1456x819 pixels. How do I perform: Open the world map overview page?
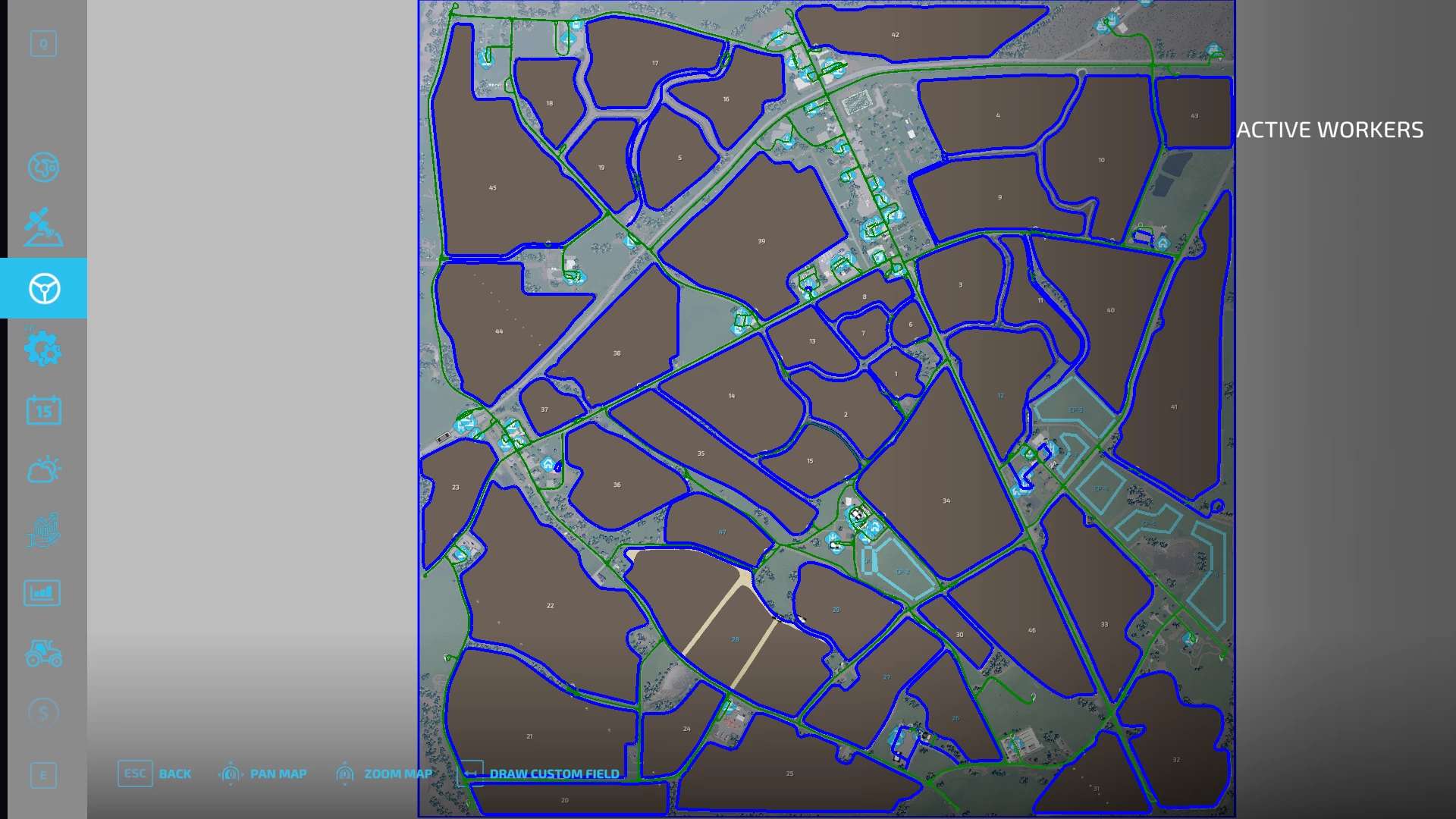coord(43,168)
